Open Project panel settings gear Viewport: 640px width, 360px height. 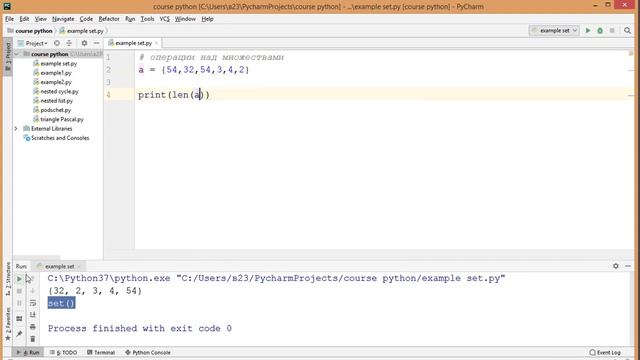coord(84,43)
